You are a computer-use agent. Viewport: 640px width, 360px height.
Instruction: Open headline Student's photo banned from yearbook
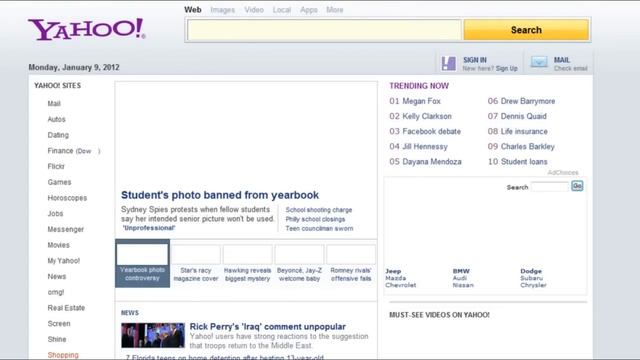pos(220,195)
